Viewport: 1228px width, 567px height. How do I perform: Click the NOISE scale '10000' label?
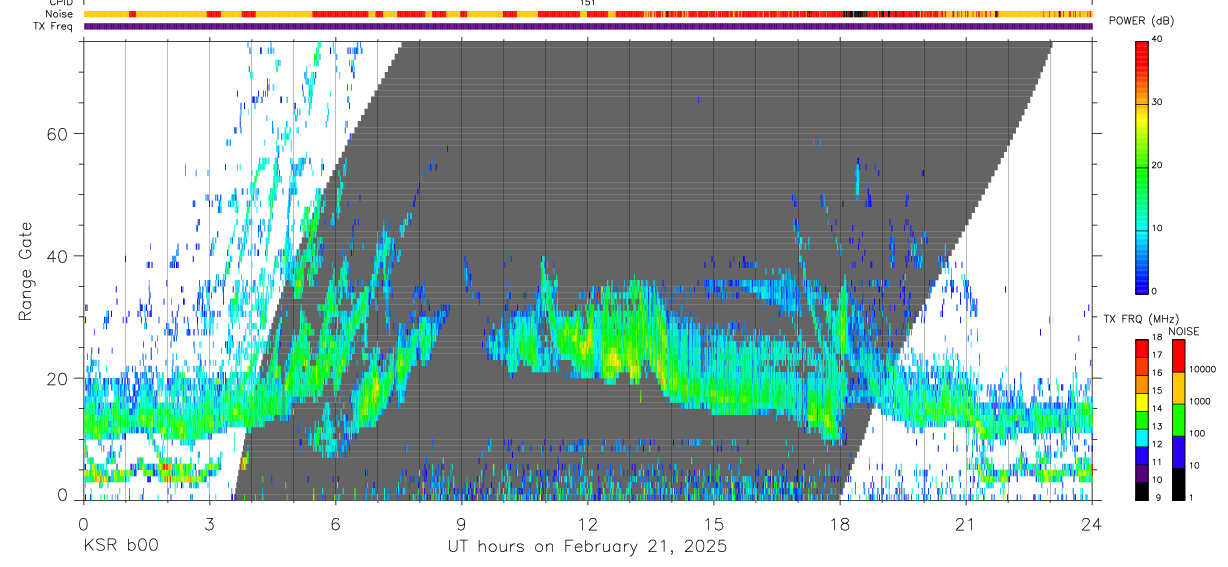click(x=1203, y=369)
